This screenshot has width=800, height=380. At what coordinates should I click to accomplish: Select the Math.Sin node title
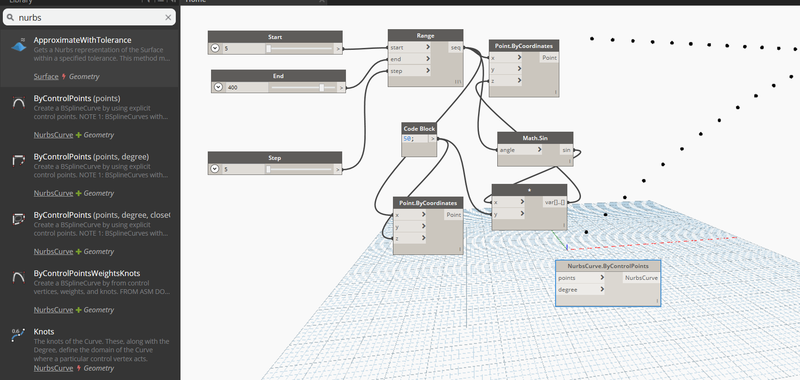click(x=535, y=138)
